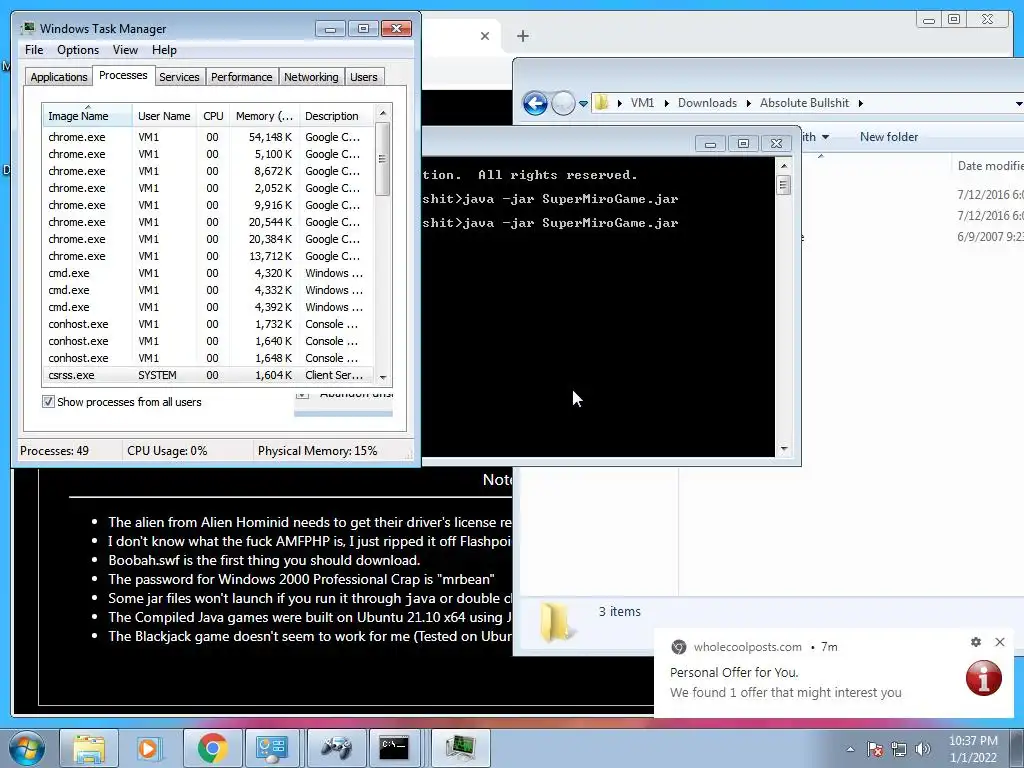Expand the Downloads breadcrumb arrow
Viewport: 1024px width, 768px height.
[x=748, y=103]
